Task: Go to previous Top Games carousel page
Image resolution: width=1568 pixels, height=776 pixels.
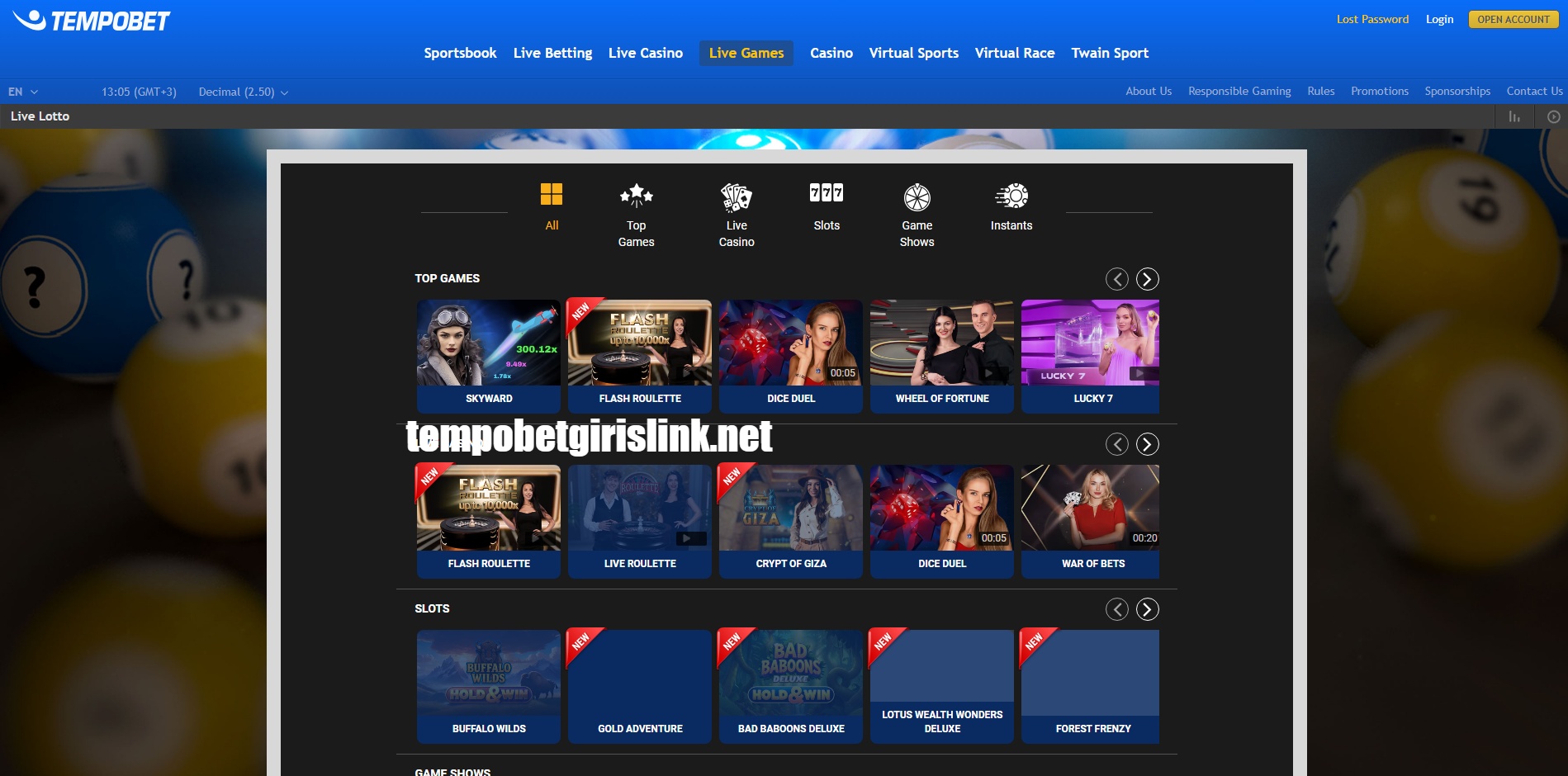Action: pos(1117,279)
